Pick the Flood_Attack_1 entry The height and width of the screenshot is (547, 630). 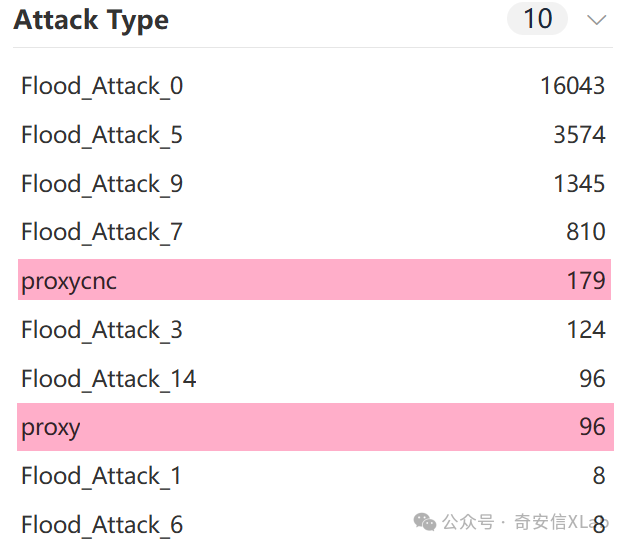pos(314,476)
